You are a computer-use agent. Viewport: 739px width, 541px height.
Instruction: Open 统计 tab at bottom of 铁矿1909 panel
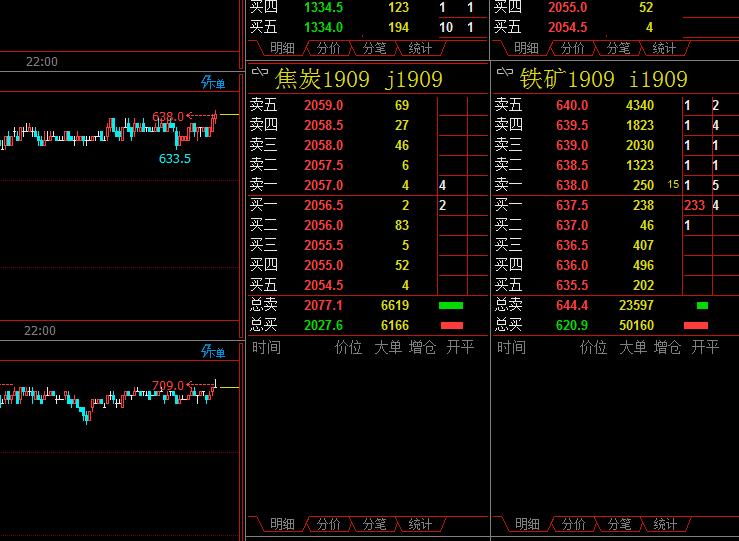pyautogui.click(x=665, y=524)
